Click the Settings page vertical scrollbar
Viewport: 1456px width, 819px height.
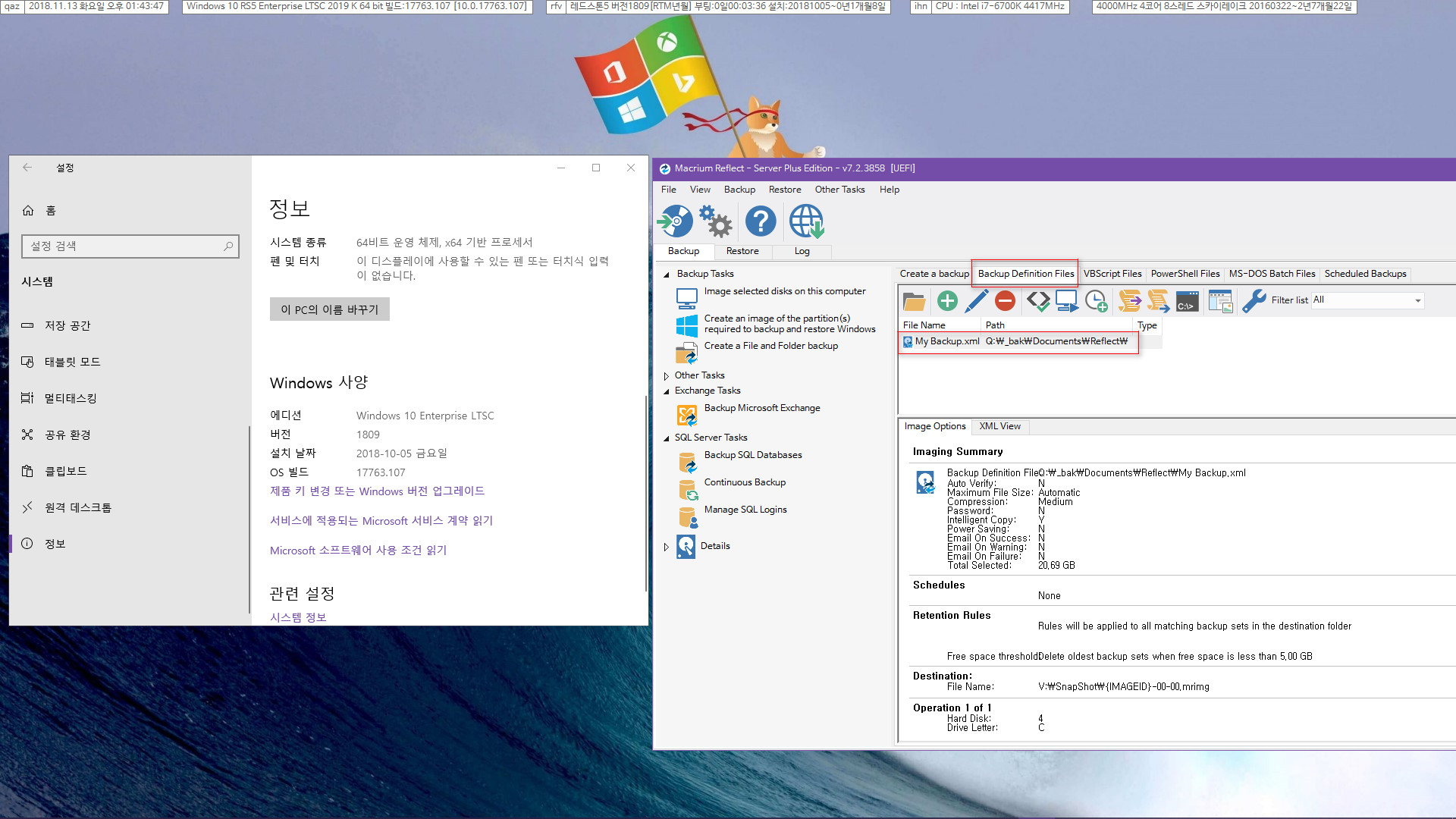(646, 493)
